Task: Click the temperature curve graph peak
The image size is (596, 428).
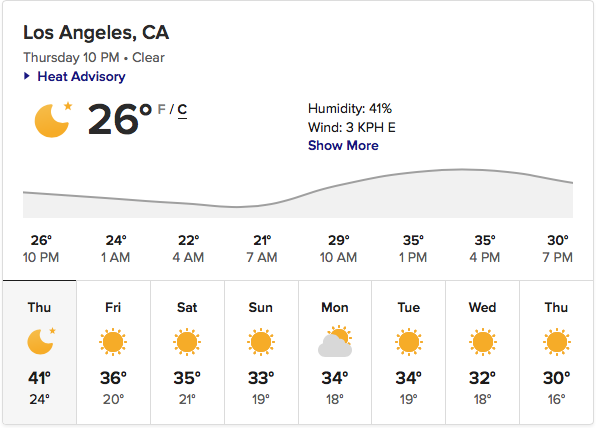Action: [462, 170]
